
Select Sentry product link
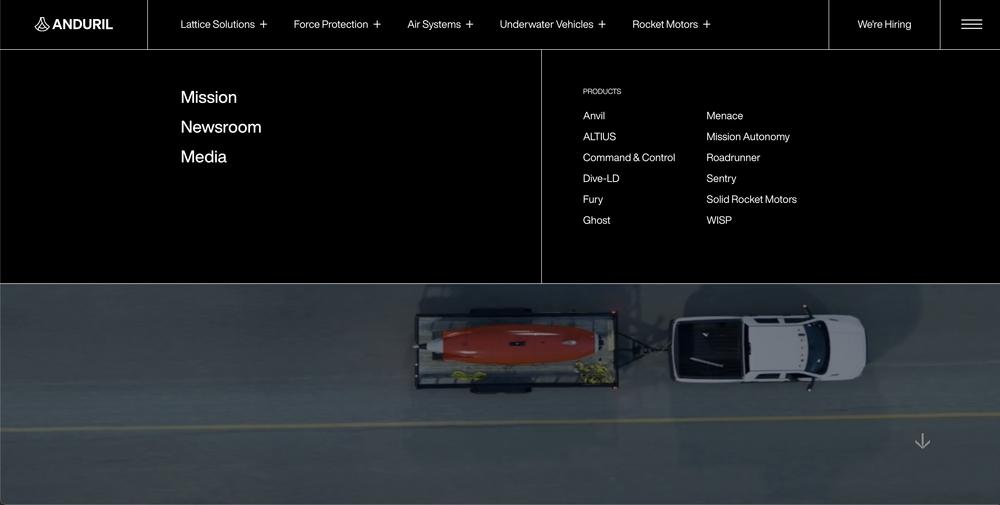(x=721, y=179)
